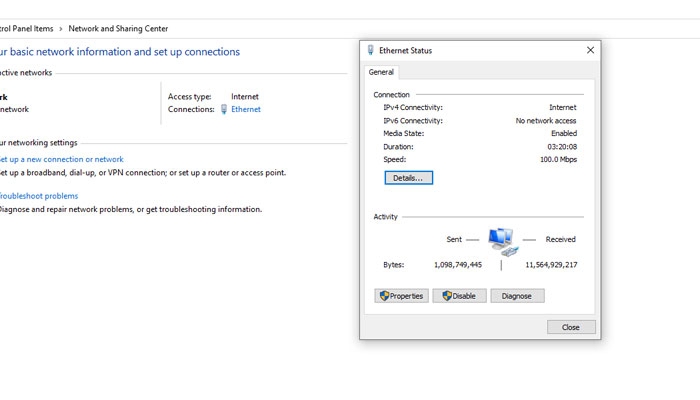Screen dimensions: 700x400
Task: Click the network computers Activity icon
Action: (501, 240)
